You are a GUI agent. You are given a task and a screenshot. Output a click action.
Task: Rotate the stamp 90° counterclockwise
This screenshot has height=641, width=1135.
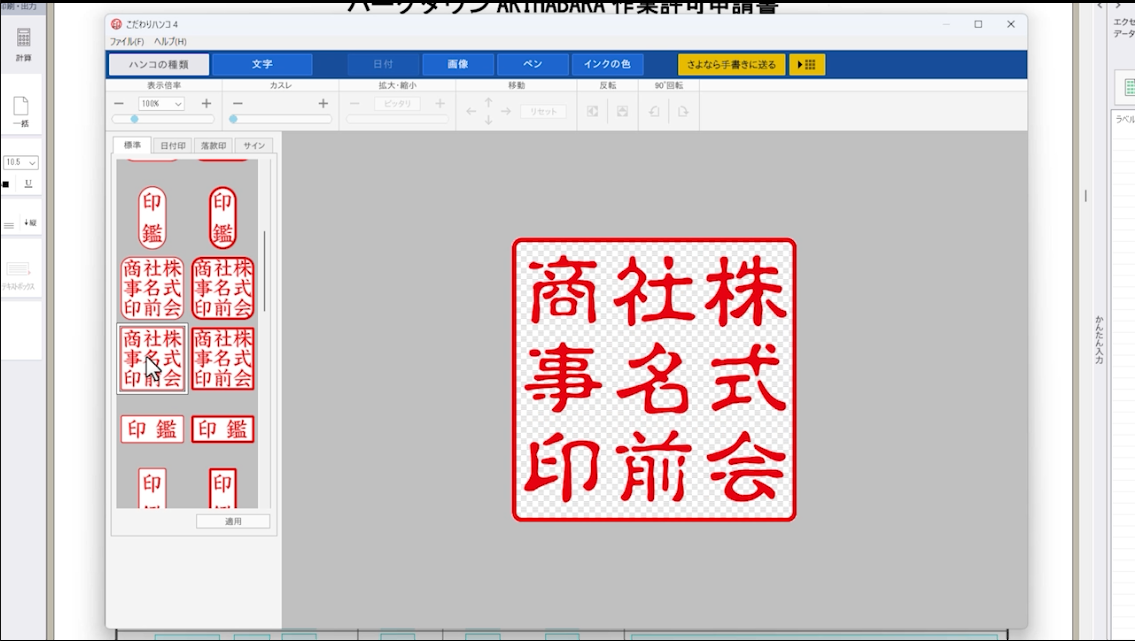point(654,111)
